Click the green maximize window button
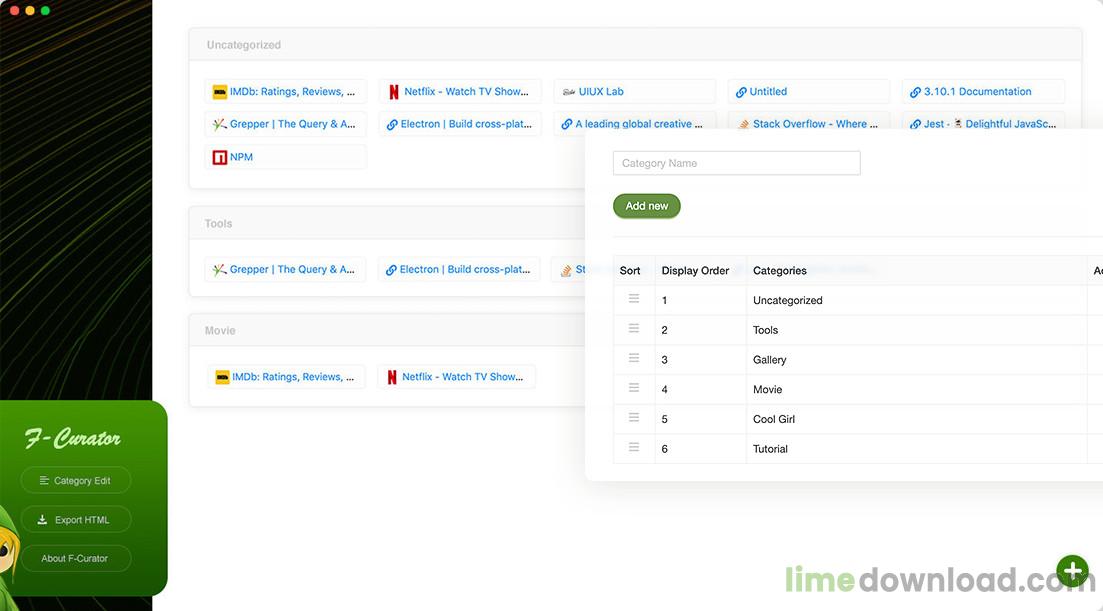This screenshot has height=611, width=1103. tap(45, 11)
